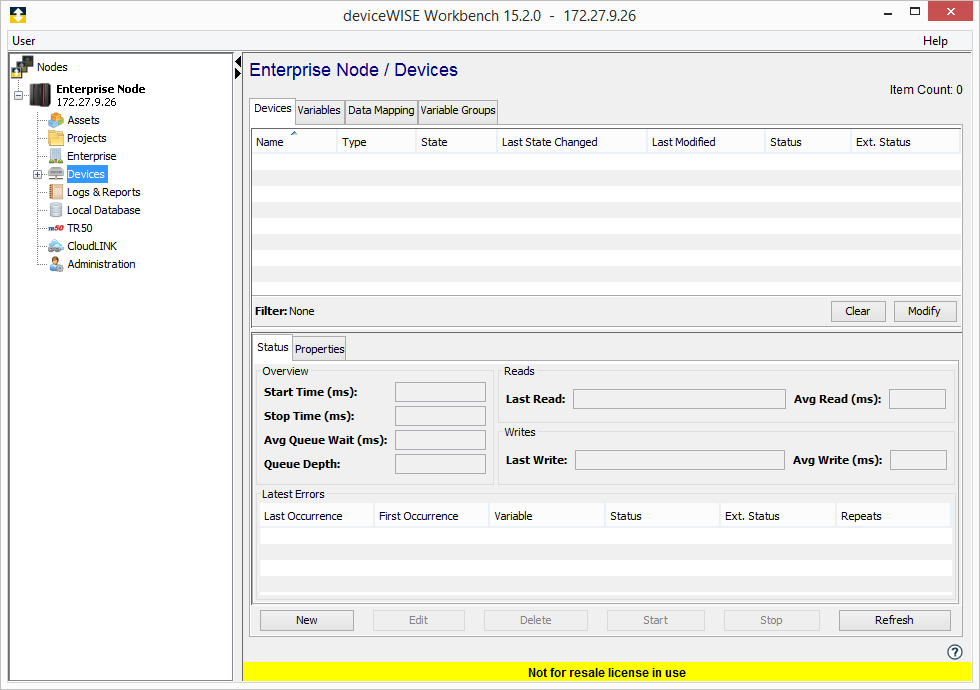The image size is (980, 690).
Task: Click the Clear filter button
Action: click(858, 311)
